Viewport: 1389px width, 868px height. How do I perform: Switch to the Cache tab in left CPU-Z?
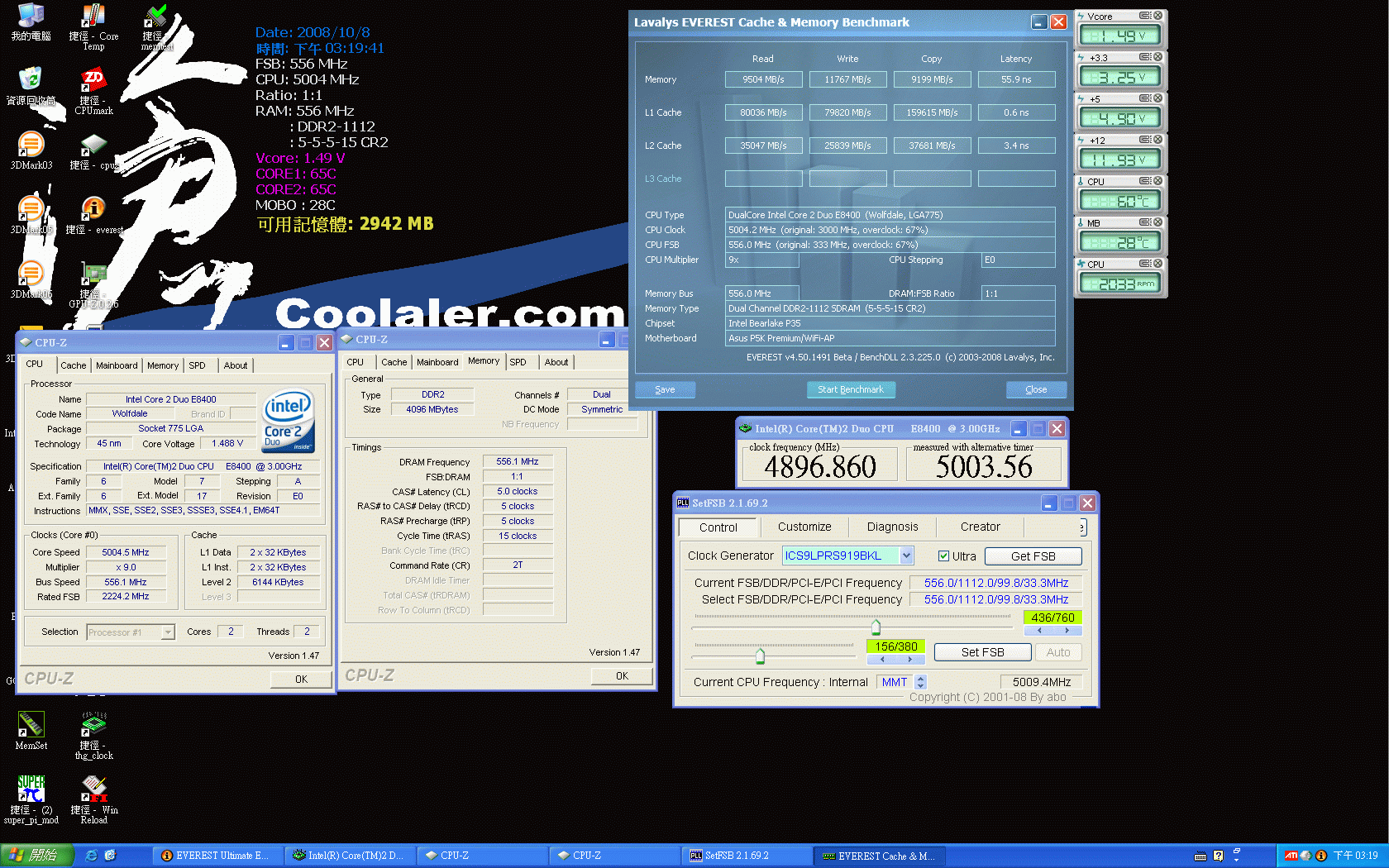coord(73,365)
